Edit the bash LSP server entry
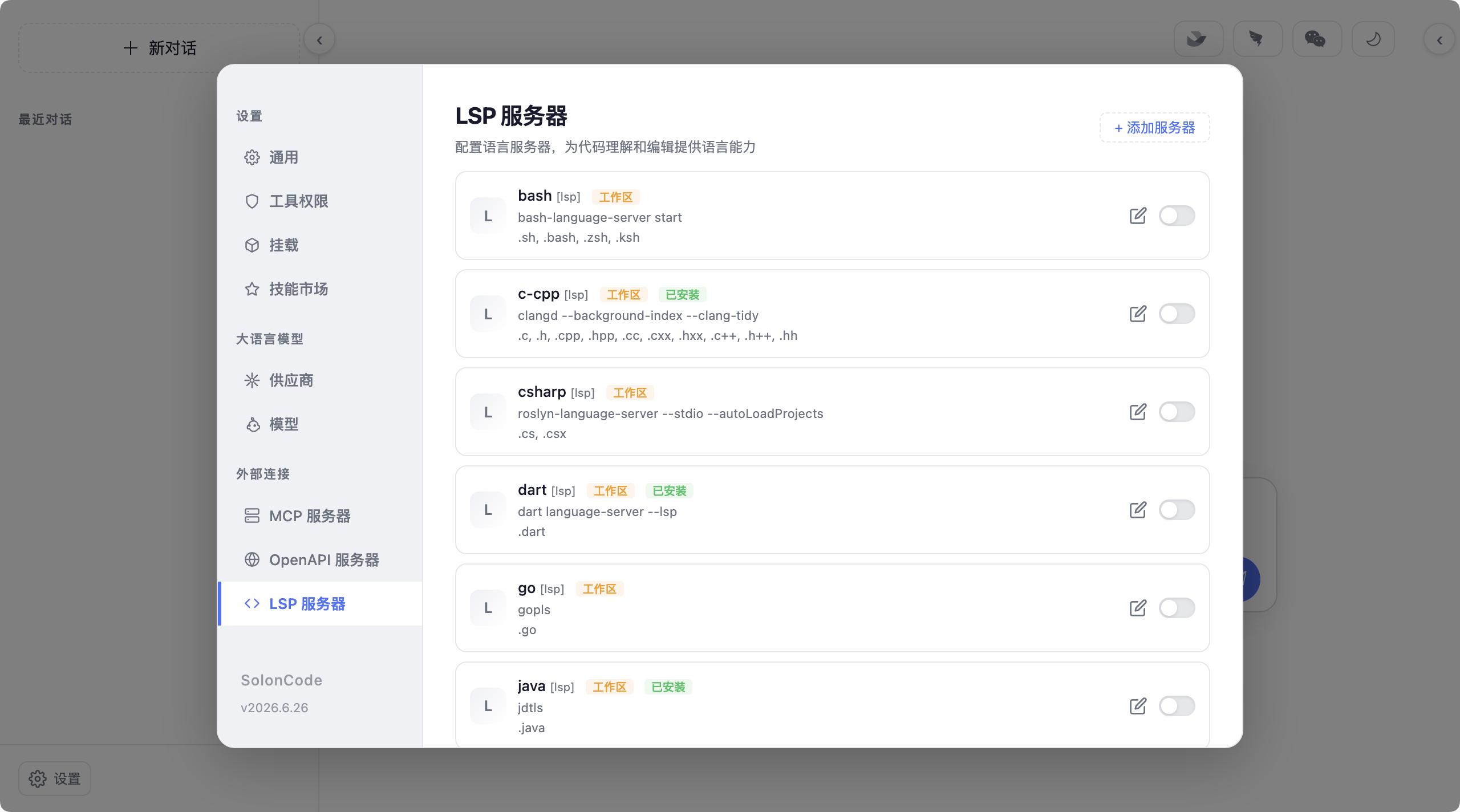The height and width of the screenshot is (812, 1460). [1138, 216]
